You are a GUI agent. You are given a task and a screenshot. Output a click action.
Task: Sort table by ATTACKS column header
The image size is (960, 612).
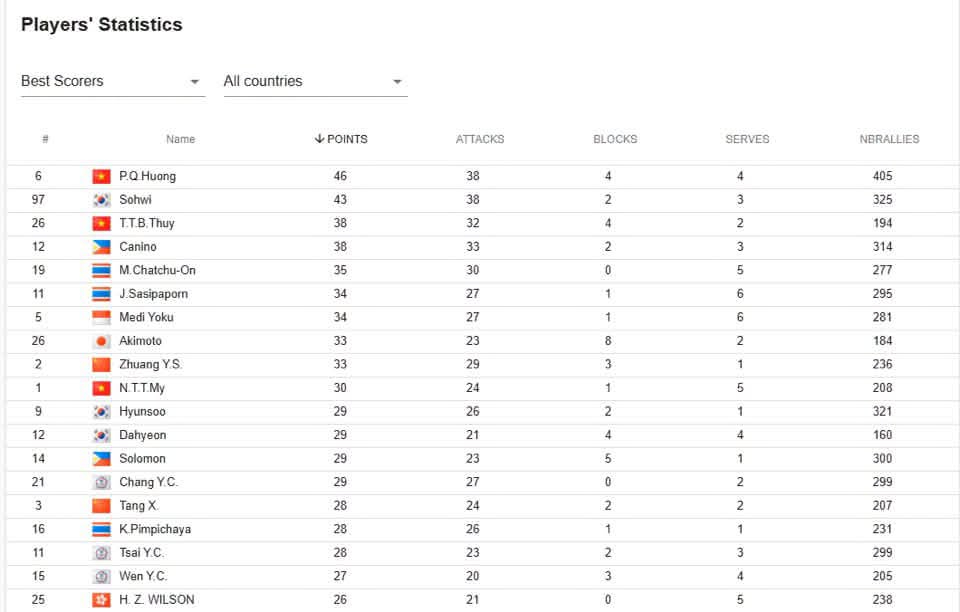click(x=479, y=139)
